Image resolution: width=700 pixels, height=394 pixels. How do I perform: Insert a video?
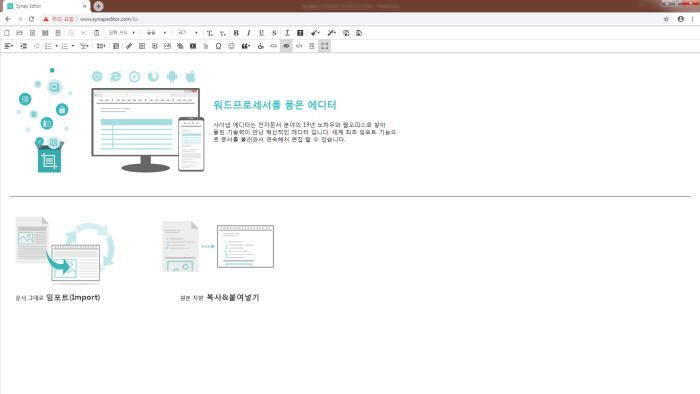click(193, 46)
